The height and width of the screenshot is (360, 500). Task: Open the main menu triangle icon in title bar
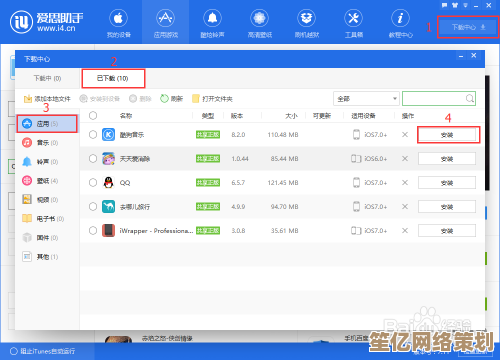pos(465,5)
